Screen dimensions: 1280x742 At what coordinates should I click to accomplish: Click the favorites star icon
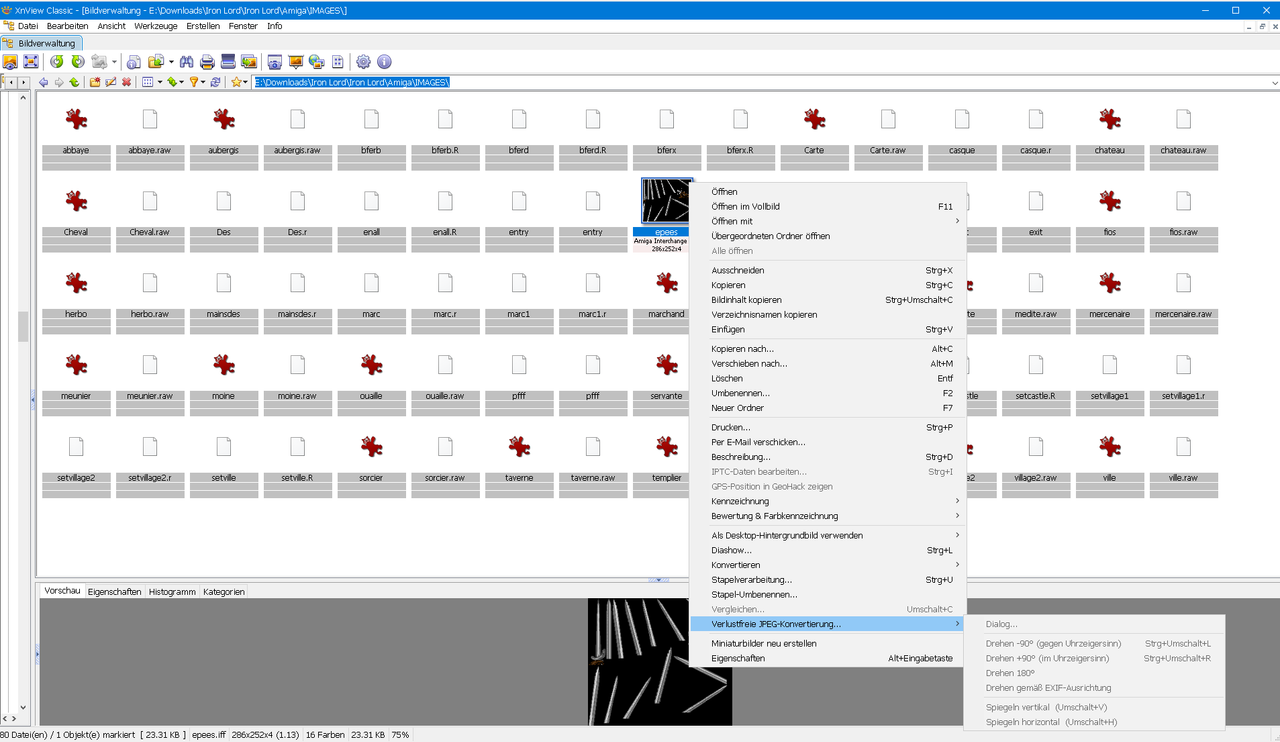pyautogui.click(x=236, y=82)
